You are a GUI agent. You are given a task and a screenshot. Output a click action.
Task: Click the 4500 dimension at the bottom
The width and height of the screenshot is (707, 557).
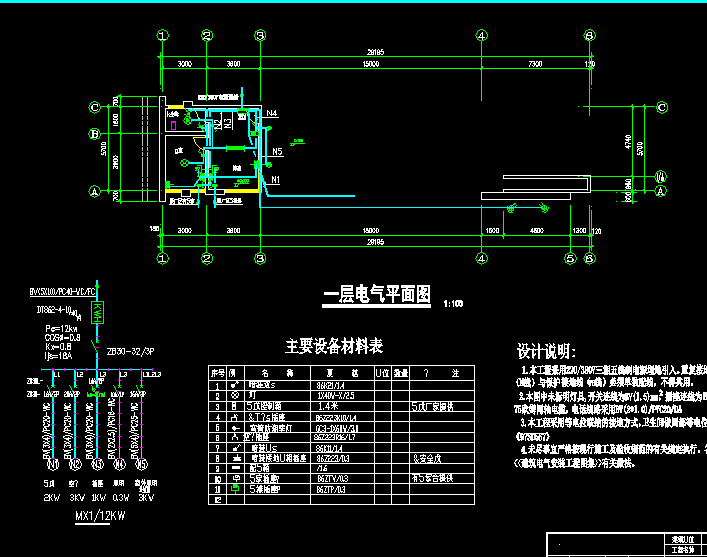tap(537, 230)
